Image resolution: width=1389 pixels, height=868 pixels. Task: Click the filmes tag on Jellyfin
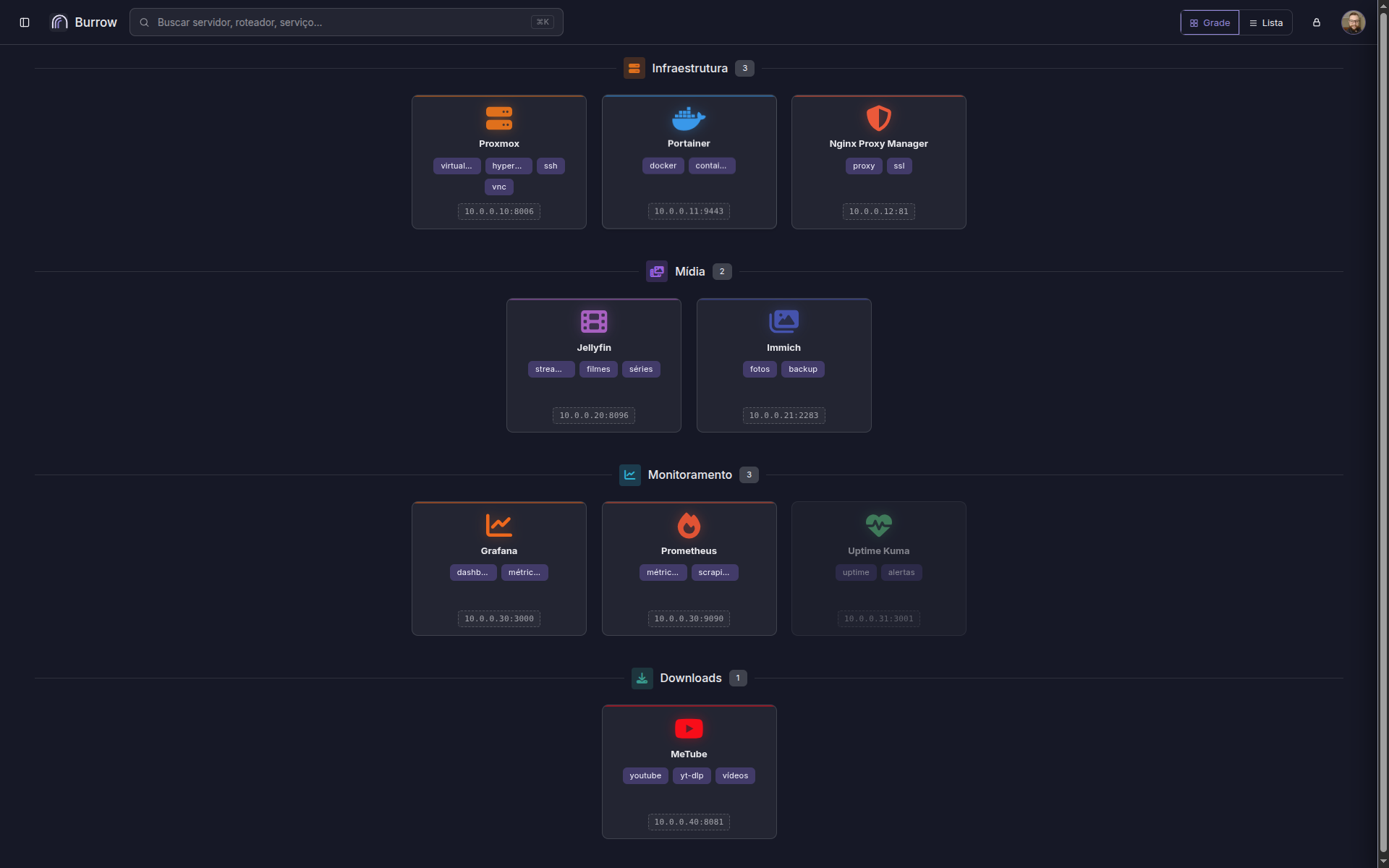point(598,369)
